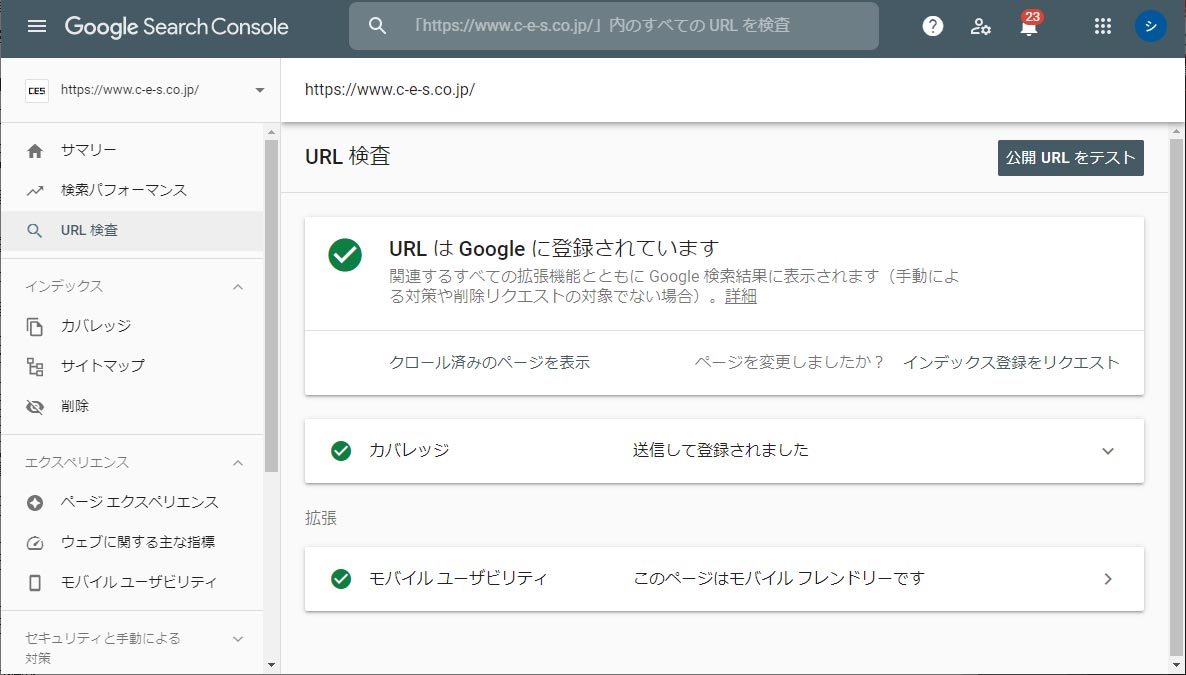Click the search magnifier icon in top bar
This screenshot has width=1186, height=675.
377,26
